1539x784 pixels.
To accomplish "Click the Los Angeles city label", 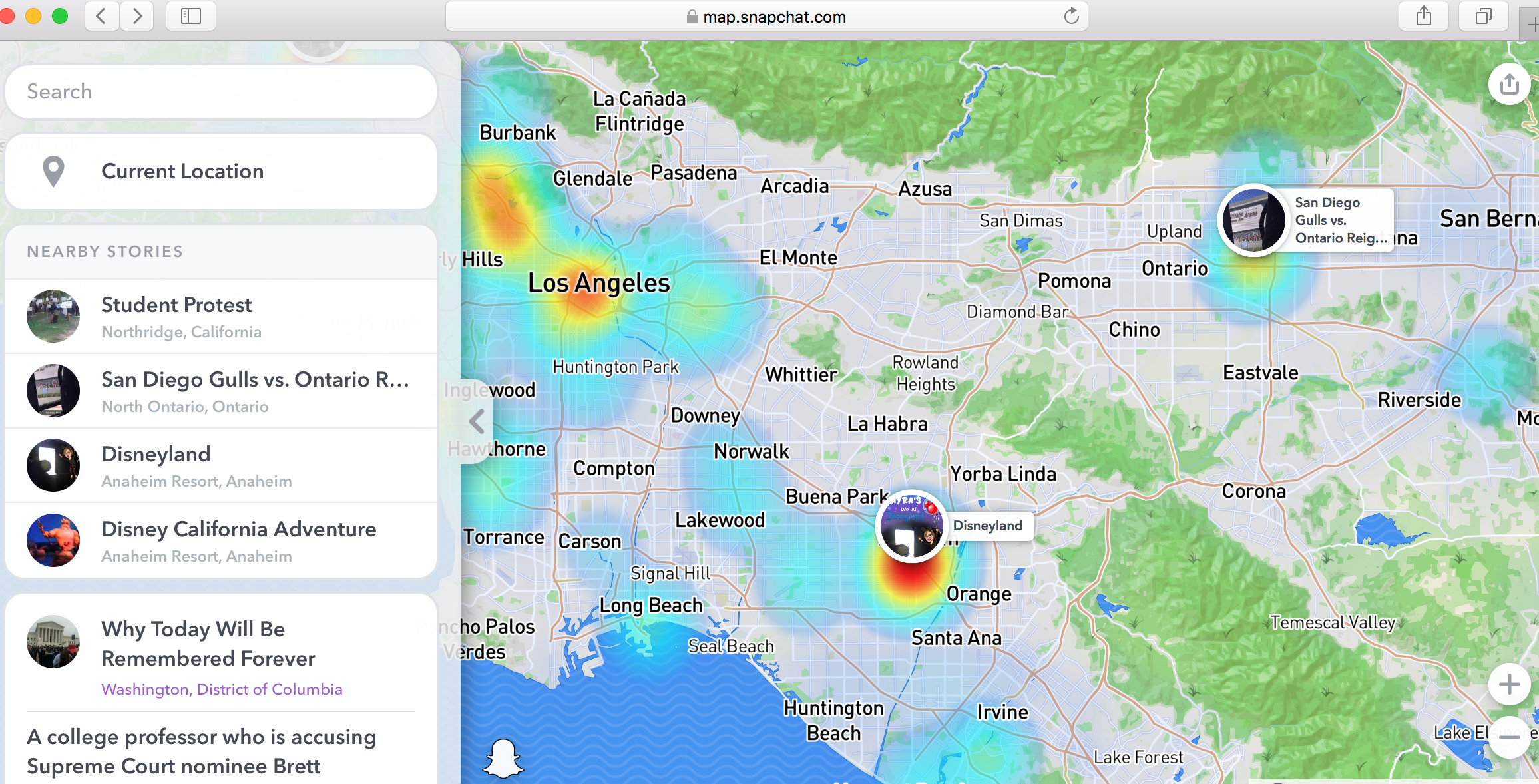I will (598, 283).
